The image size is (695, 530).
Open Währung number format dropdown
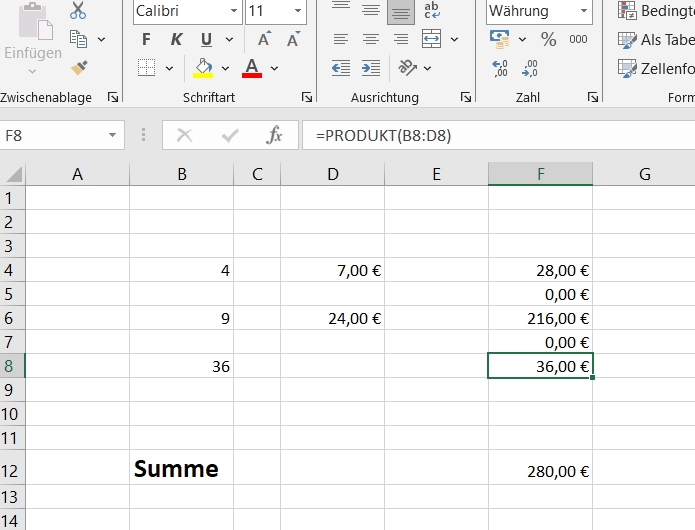584,11
